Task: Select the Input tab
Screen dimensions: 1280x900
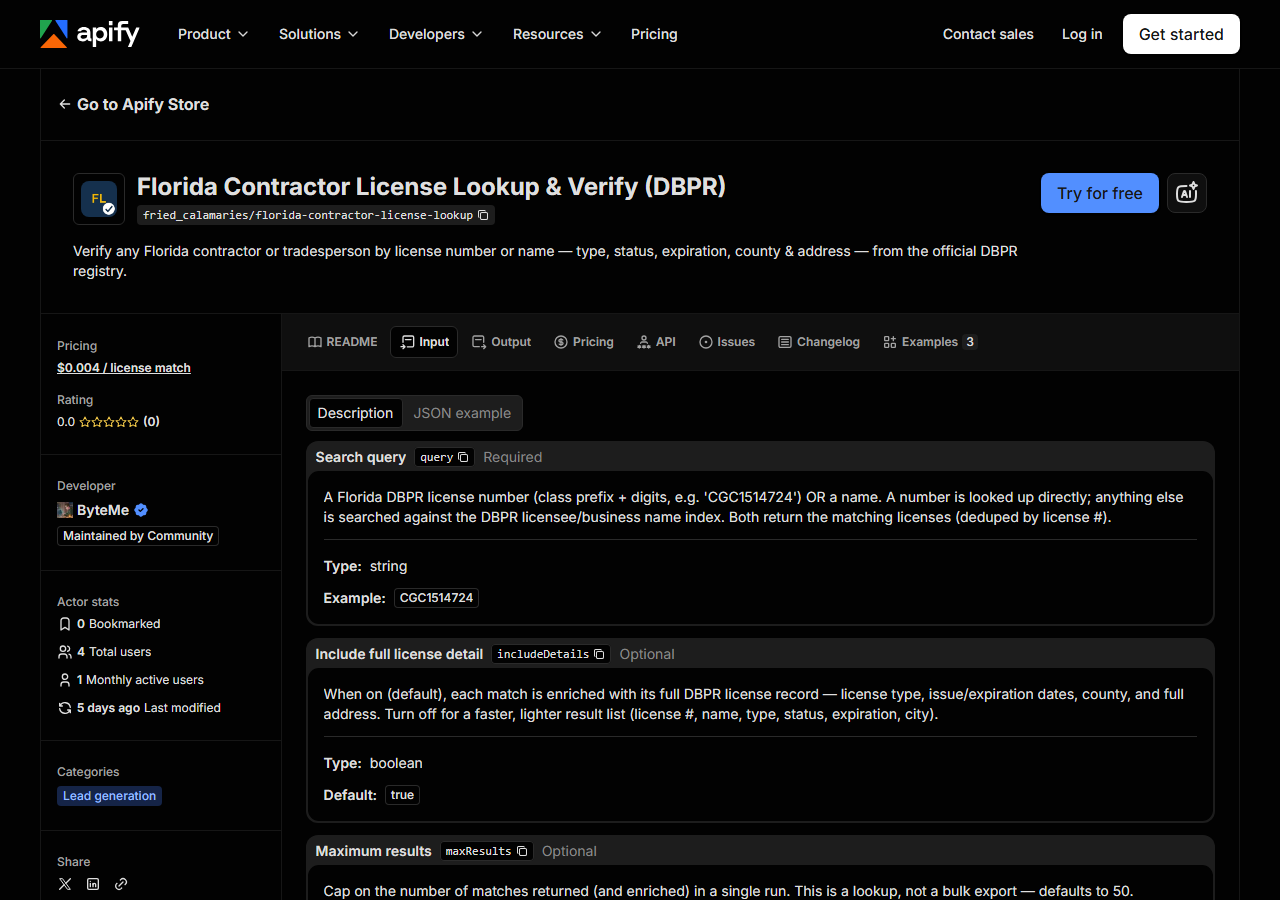Action: 424,342
